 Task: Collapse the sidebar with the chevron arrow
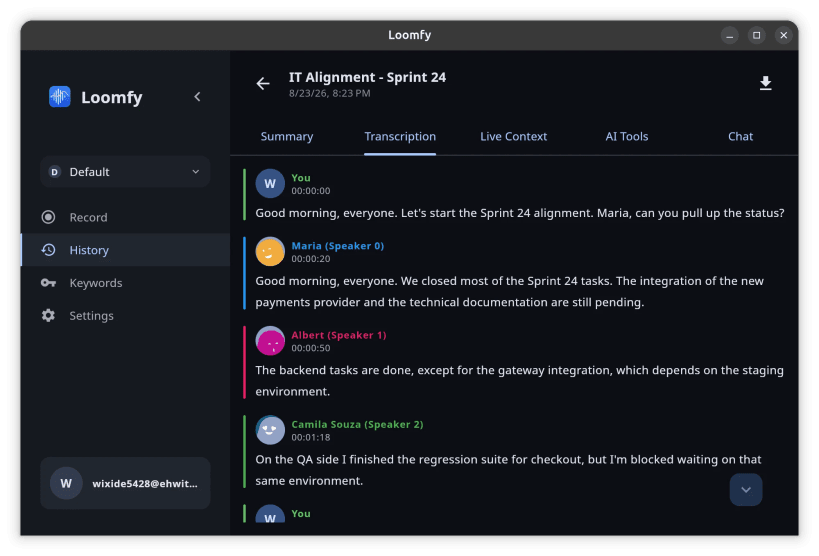(x=197, y=97)
